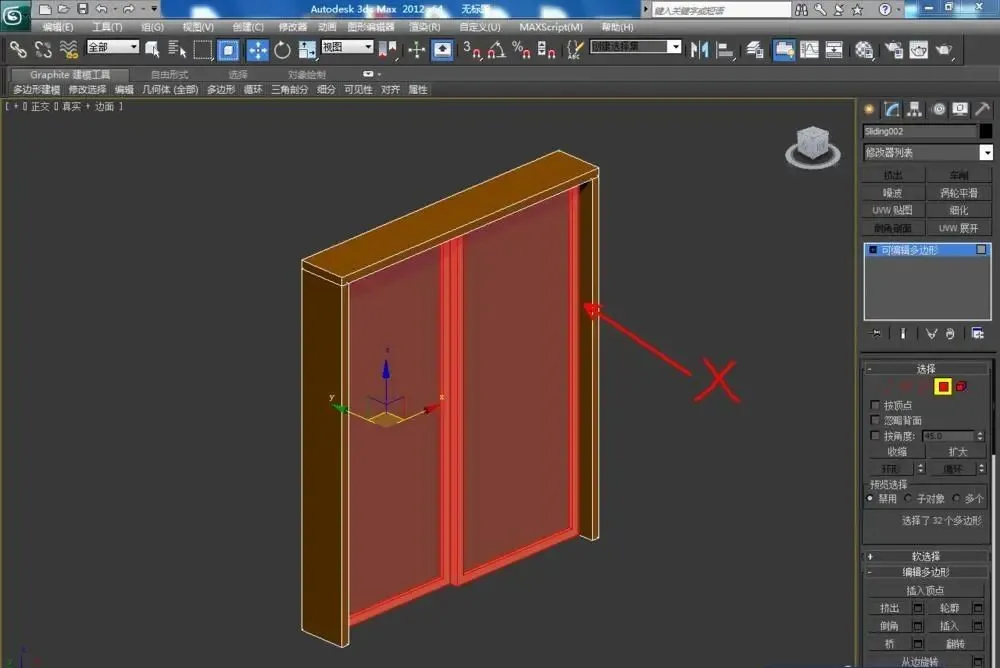Switch to the Hierarchy panel tab
This screenshot has height=668, width=1000.
pos(915,110)
